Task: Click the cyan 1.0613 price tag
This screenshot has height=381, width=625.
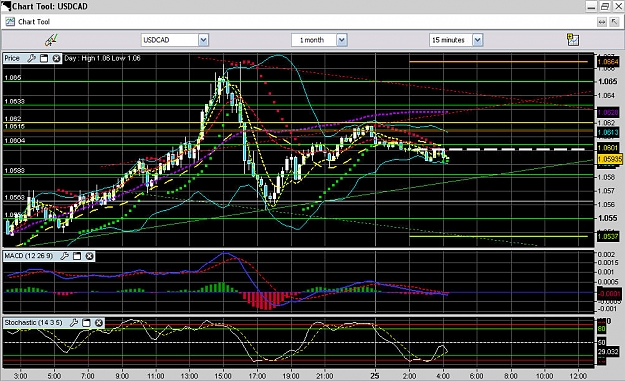Action: click(x=608, y=132)
